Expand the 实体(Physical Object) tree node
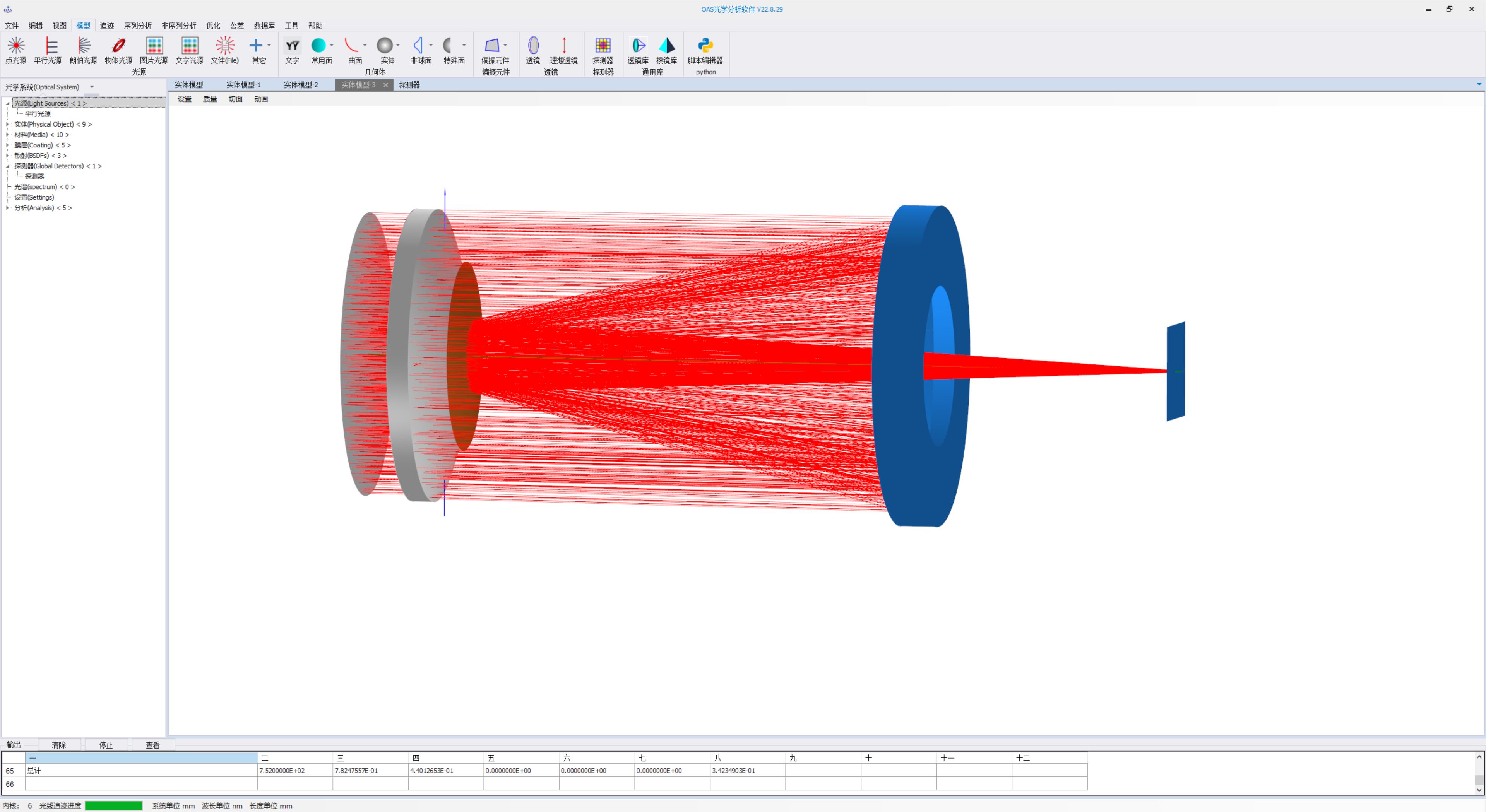 tap(7, 125)
